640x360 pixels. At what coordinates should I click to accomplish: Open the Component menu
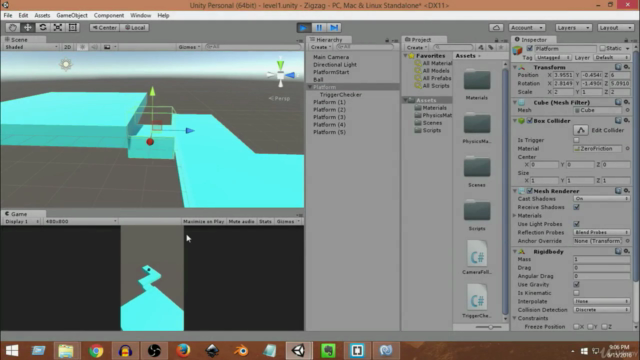click(x=109, y=15)
